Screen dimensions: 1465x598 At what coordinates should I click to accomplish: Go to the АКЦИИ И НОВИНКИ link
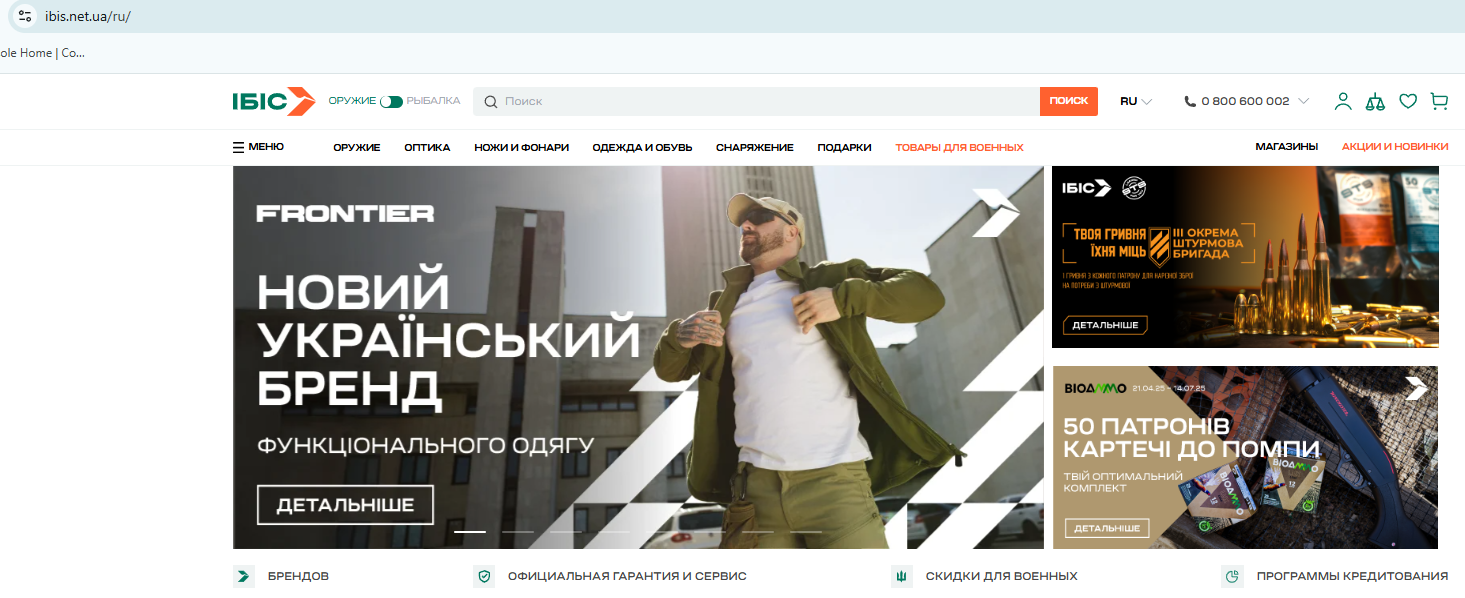coord(1395,147)
